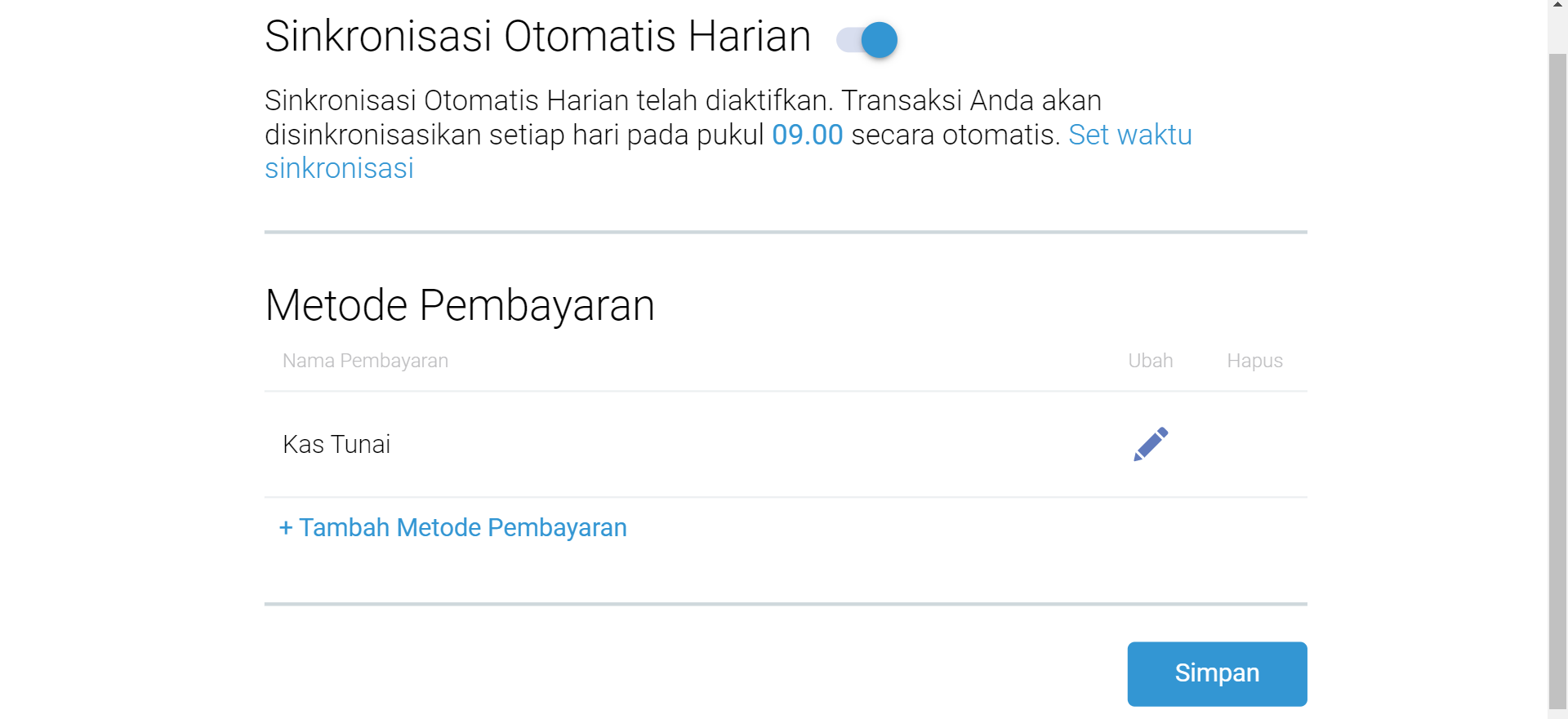This screenshot has height=719, width=1568.
Task: Click the Nama Pembayaran column header
Action: coord(365,361)
